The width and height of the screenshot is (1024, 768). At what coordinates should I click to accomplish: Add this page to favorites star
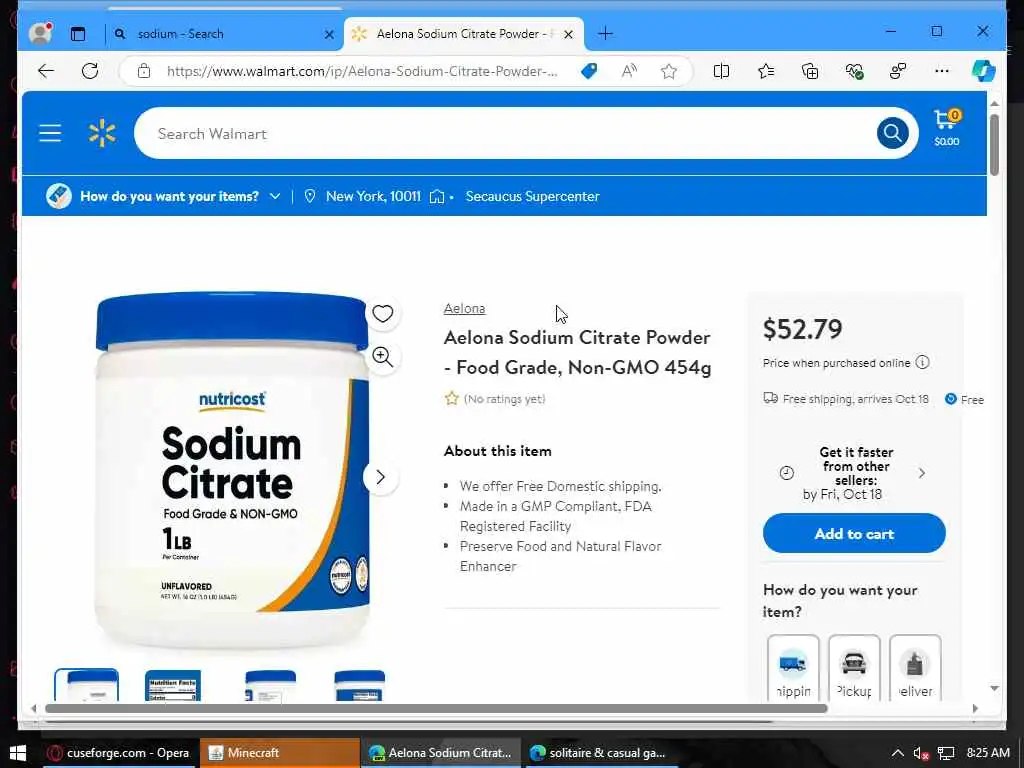pos(669,71)
